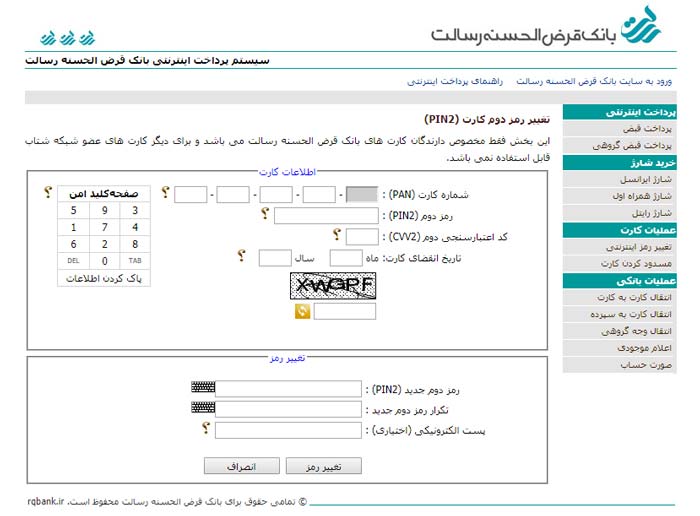Focus the CVV2 input field
The width and height of the screenshot is (700, 516).
(x=362, y=237)
